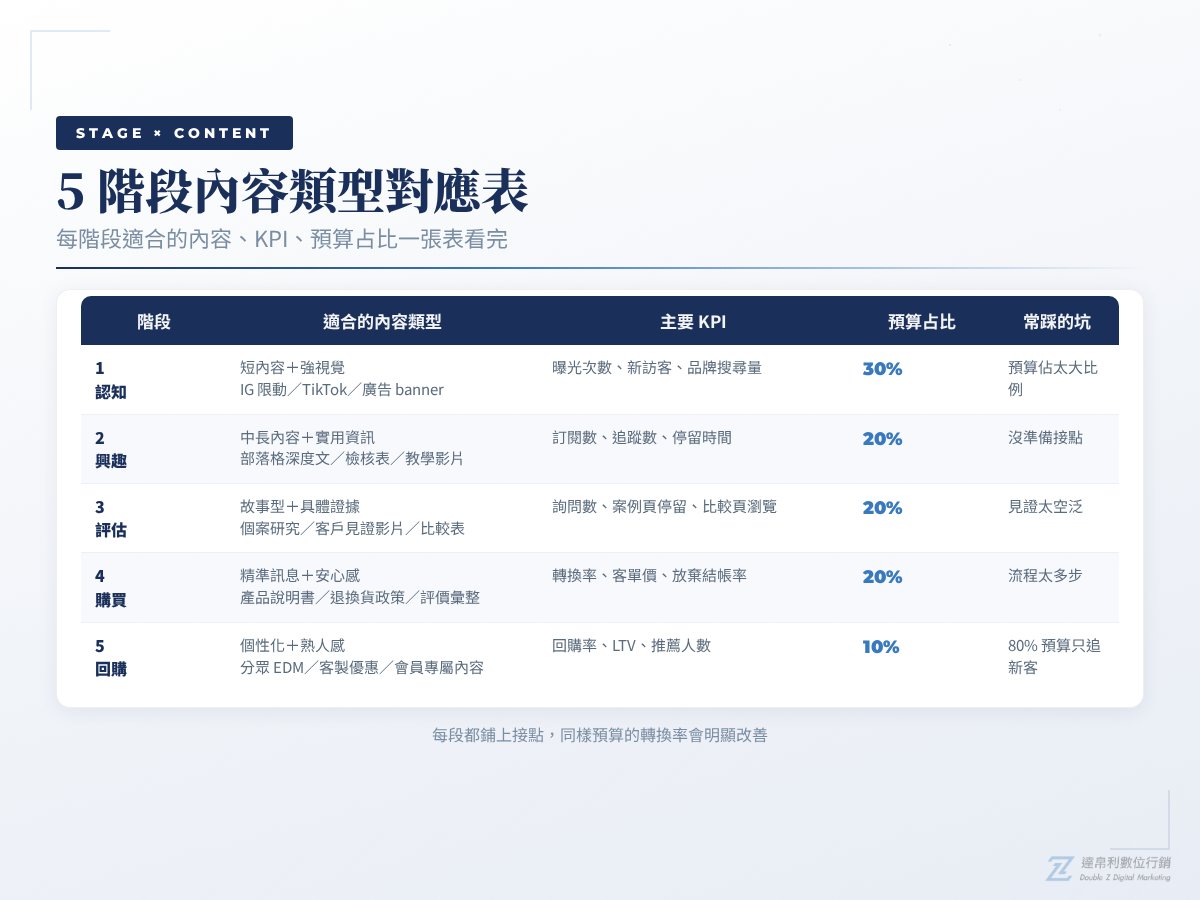Image resolution: width=1200 pixels, height=900 pixels.
Task: Click the text 部落格深度文／檢核表／教學影片
Action: (352, 459)
